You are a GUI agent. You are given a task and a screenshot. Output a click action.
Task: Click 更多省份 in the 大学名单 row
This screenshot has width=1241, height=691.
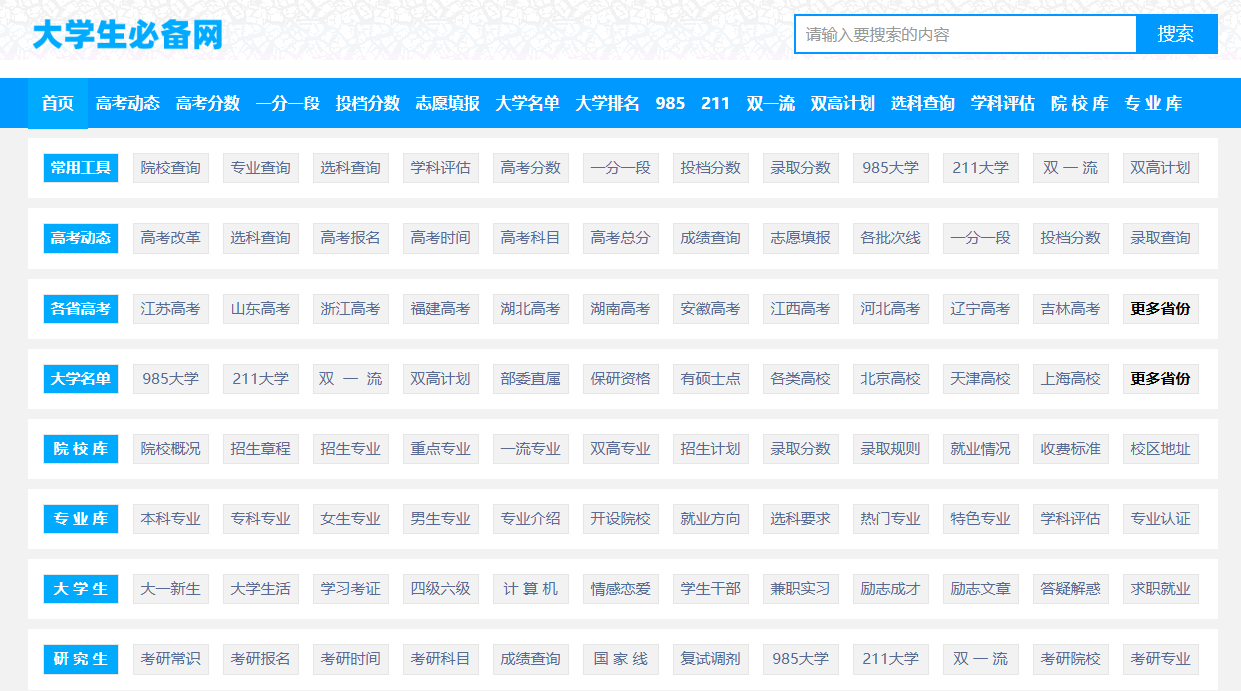click(x=1160, y=379)
